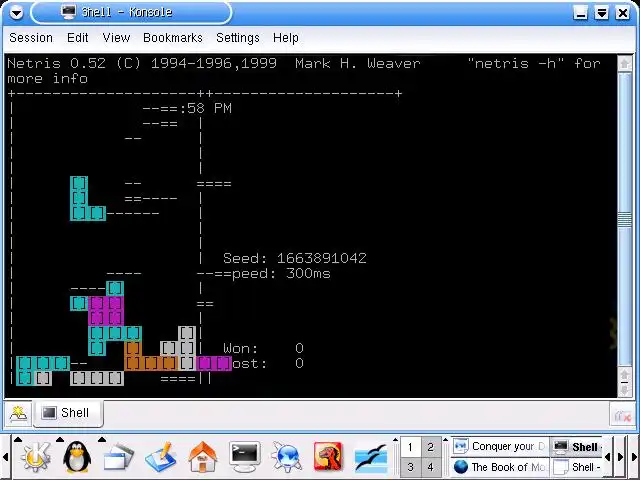Activate the bold Shell taskbar entry
Viewport: 640px width, 480px height.
click(x=577, y=447)
